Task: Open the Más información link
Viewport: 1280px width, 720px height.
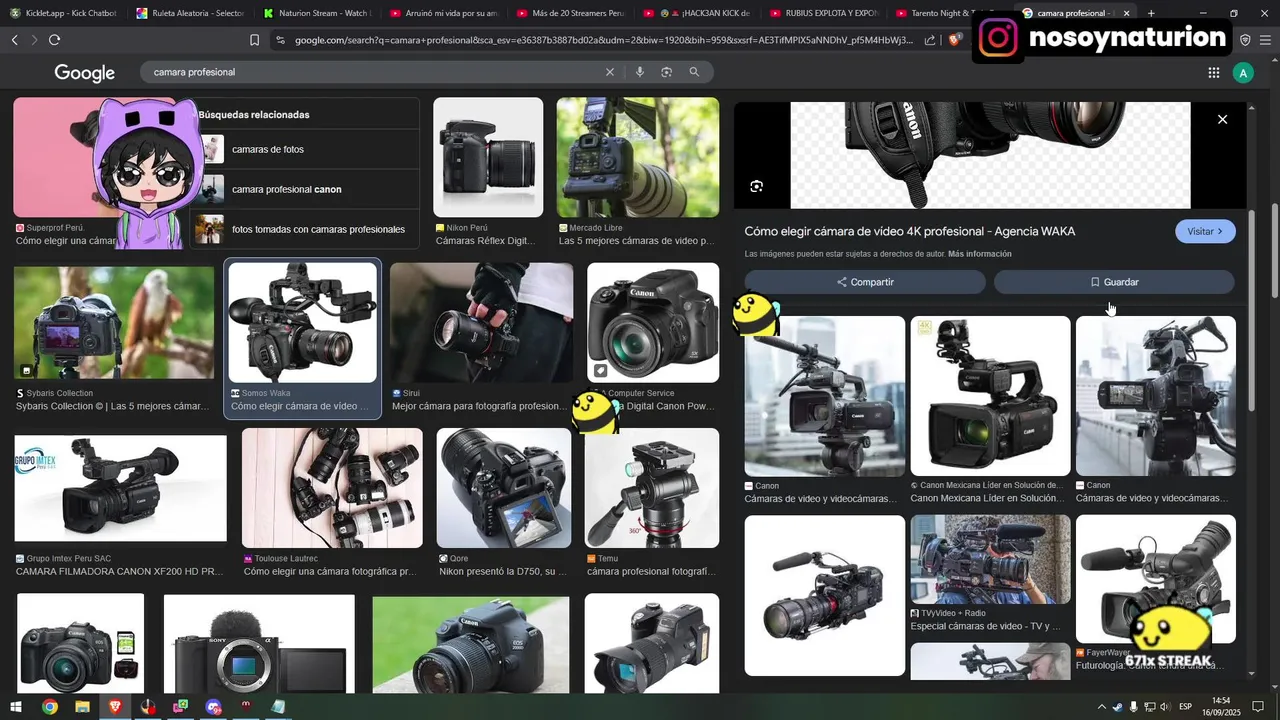Action: click(x=979, y=254)
